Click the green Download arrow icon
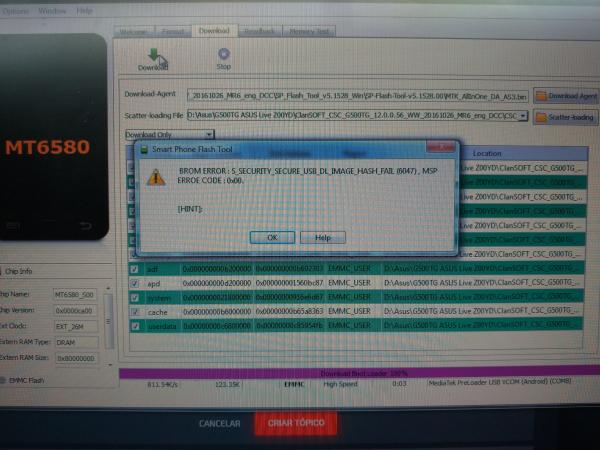The width and height of the screenshot is (600, 450). pyautogui.click(x=154, y=55)
